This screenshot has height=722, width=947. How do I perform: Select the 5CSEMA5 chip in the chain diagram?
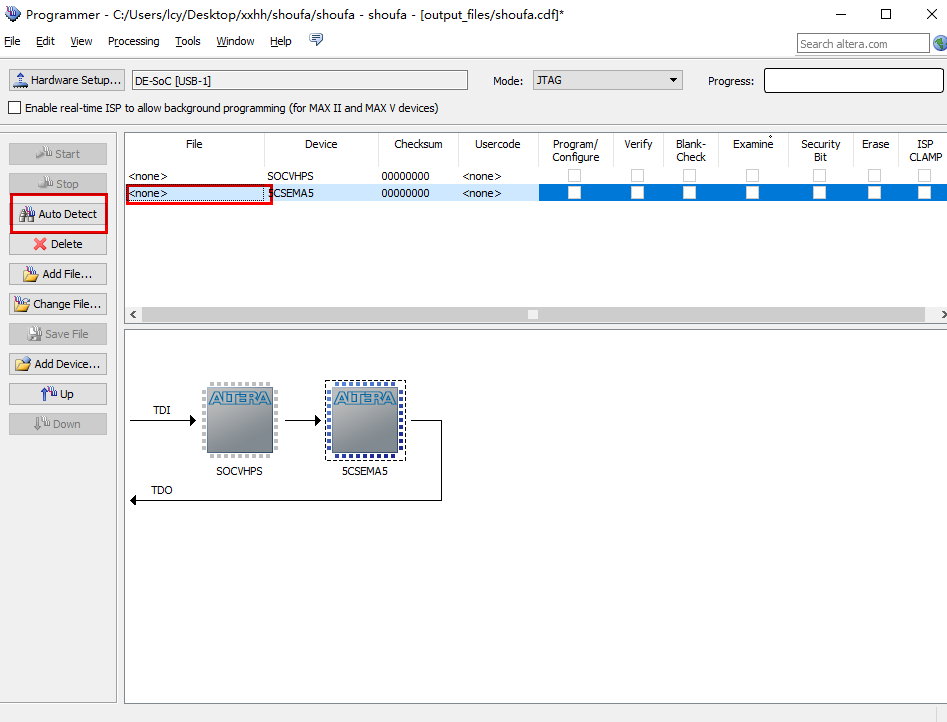(x=364, y=420)
